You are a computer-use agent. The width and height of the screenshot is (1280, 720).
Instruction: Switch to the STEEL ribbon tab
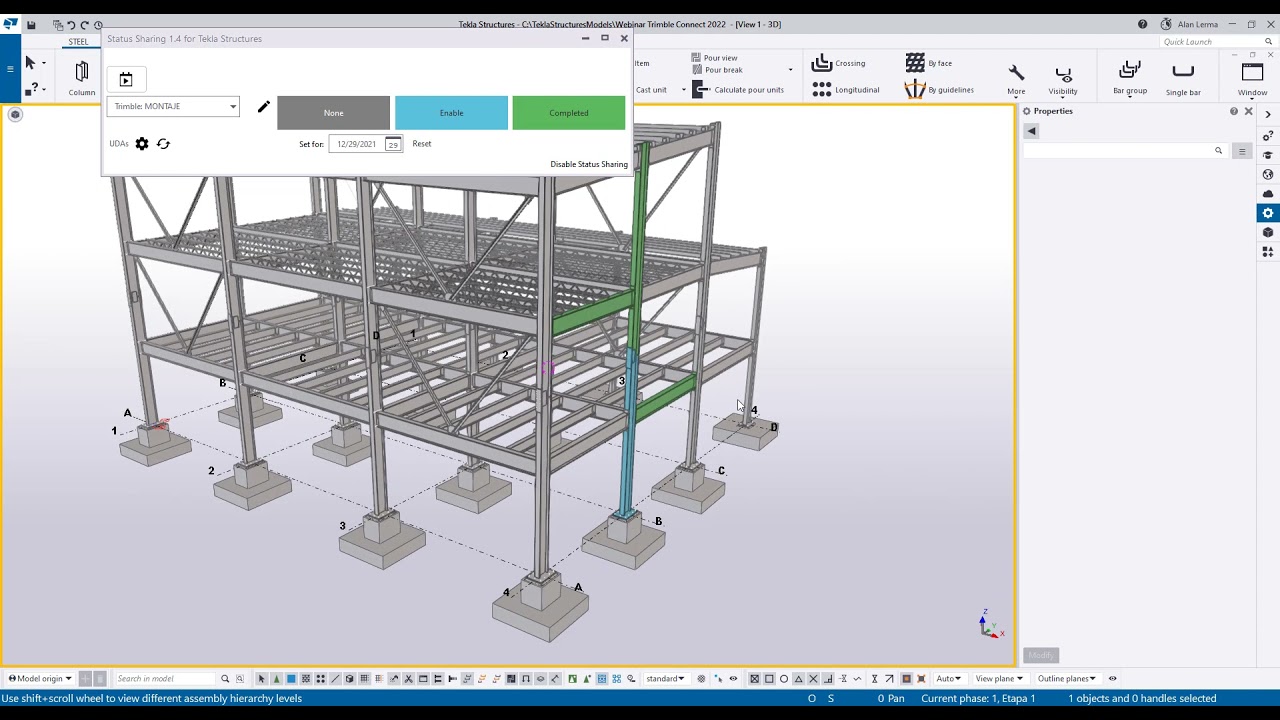[78, 42]
